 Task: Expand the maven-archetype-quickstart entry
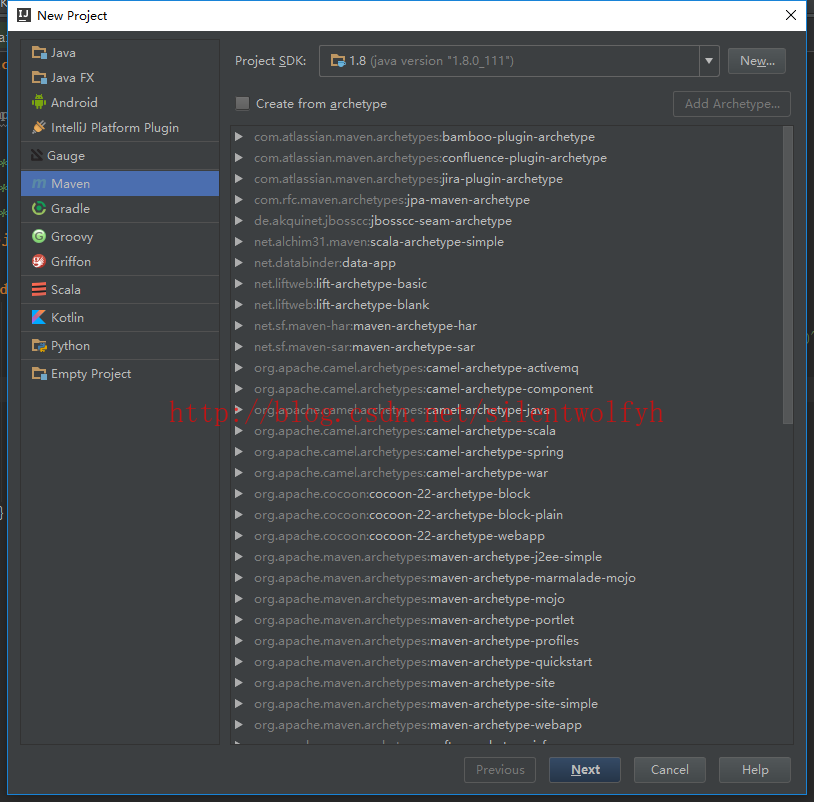[x=239, y=662]
